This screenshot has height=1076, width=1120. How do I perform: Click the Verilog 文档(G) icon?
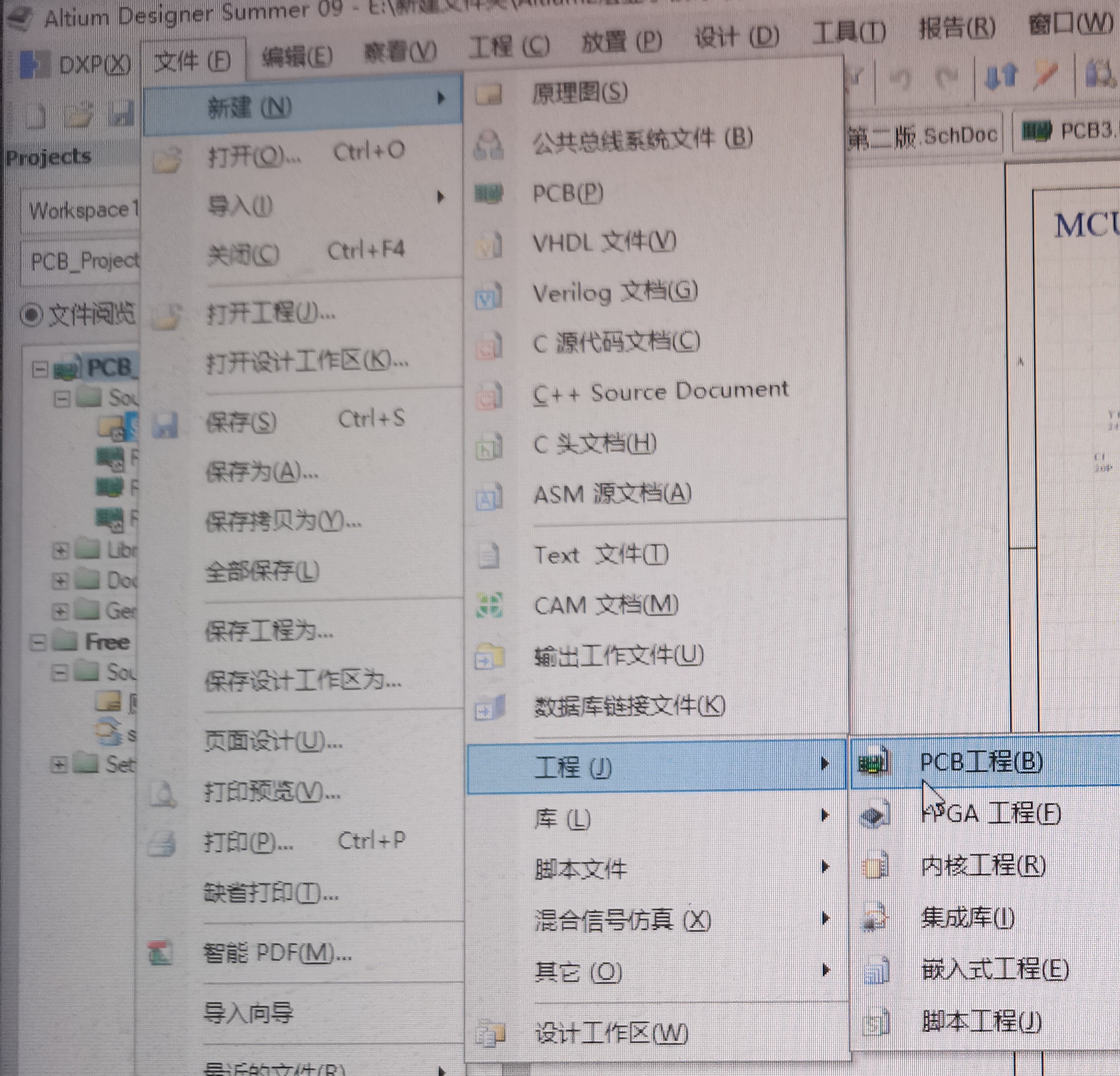[x=489, y=296]
